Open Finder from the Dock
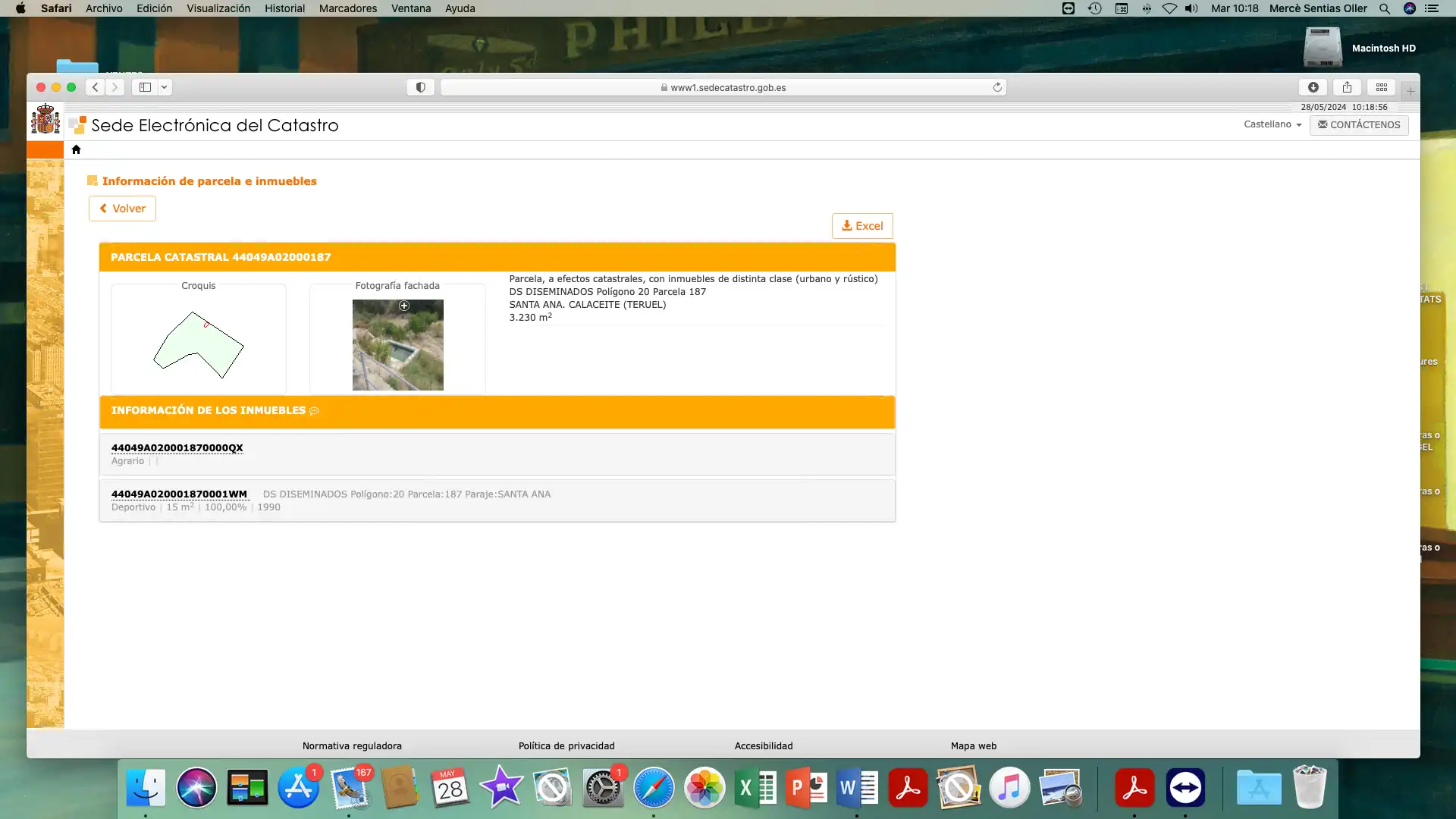The image size is (1456, 819). [146, 788]
